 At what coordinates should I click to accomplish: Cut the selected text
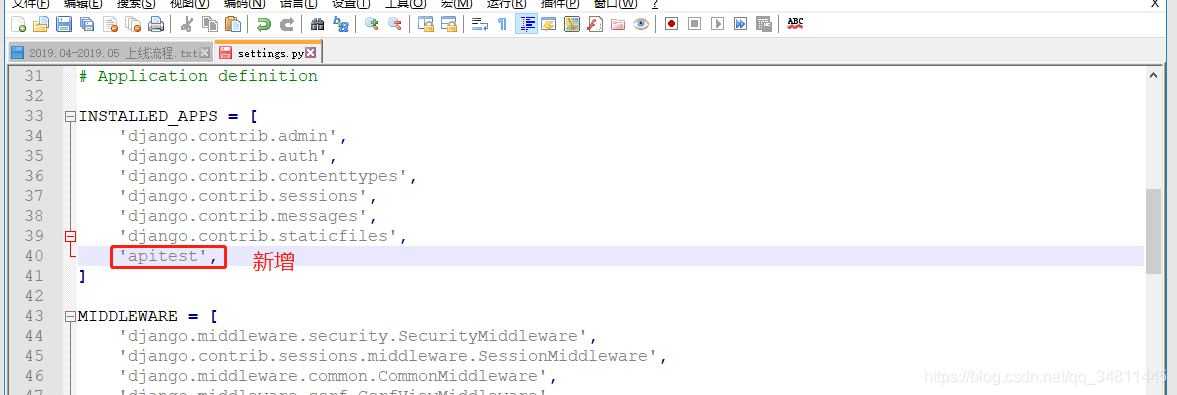(x=187, y=24)
